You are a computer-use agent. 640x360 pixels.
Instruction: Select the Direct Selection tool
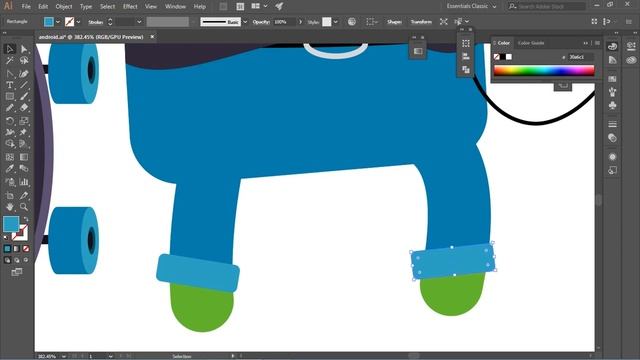tap(24, 49)
